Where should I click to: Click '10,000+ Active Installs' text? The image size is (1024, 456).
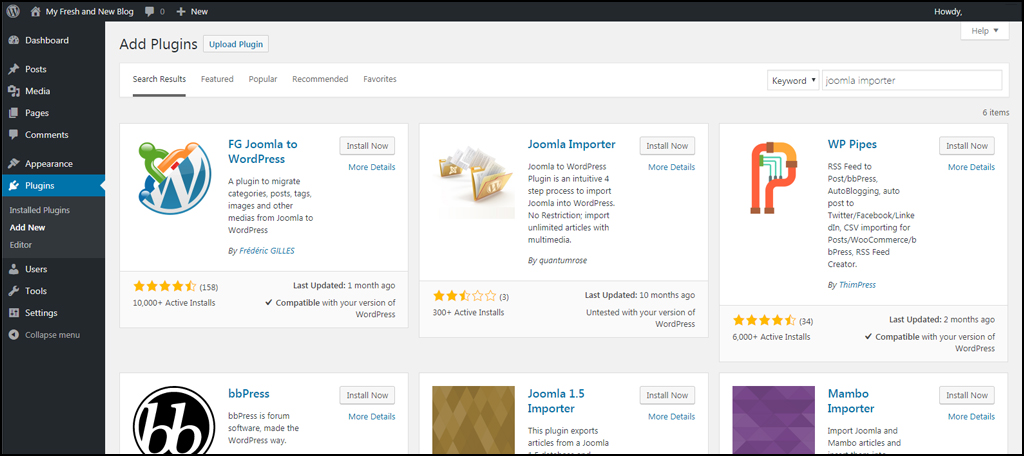pos(174,302)
